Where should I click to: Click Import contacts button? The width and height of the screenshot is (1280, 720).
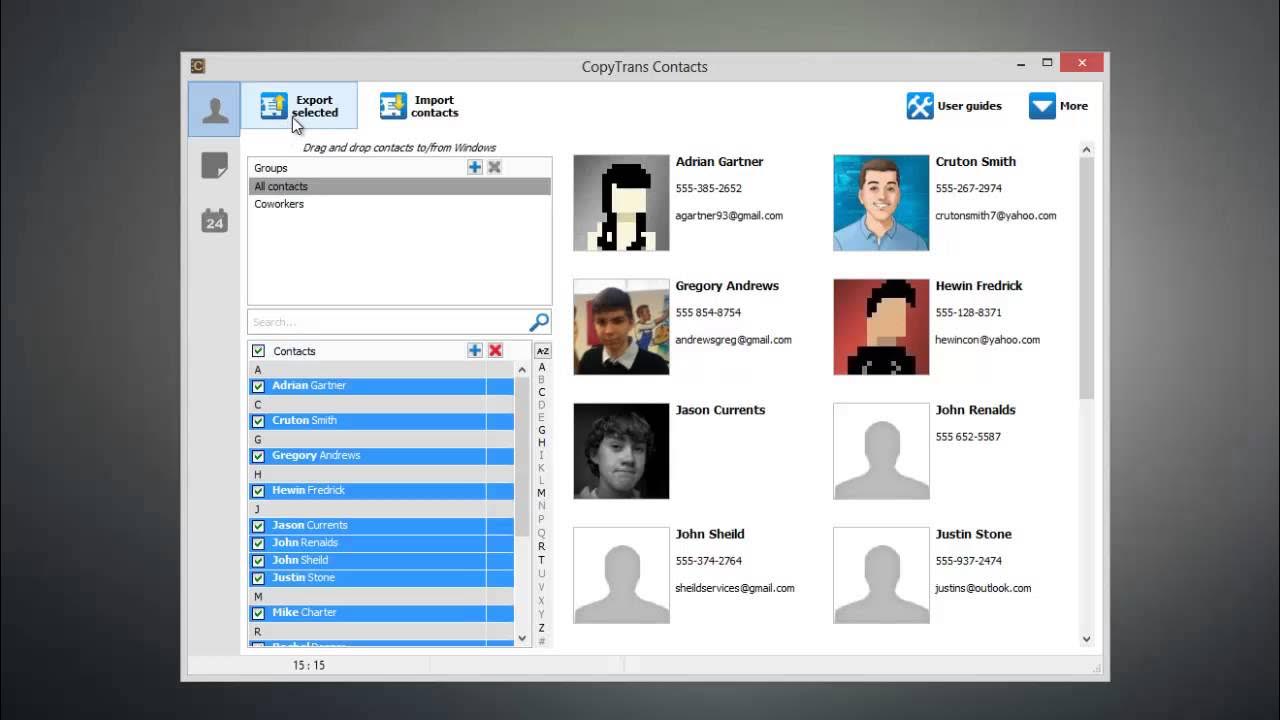point(419,106)
